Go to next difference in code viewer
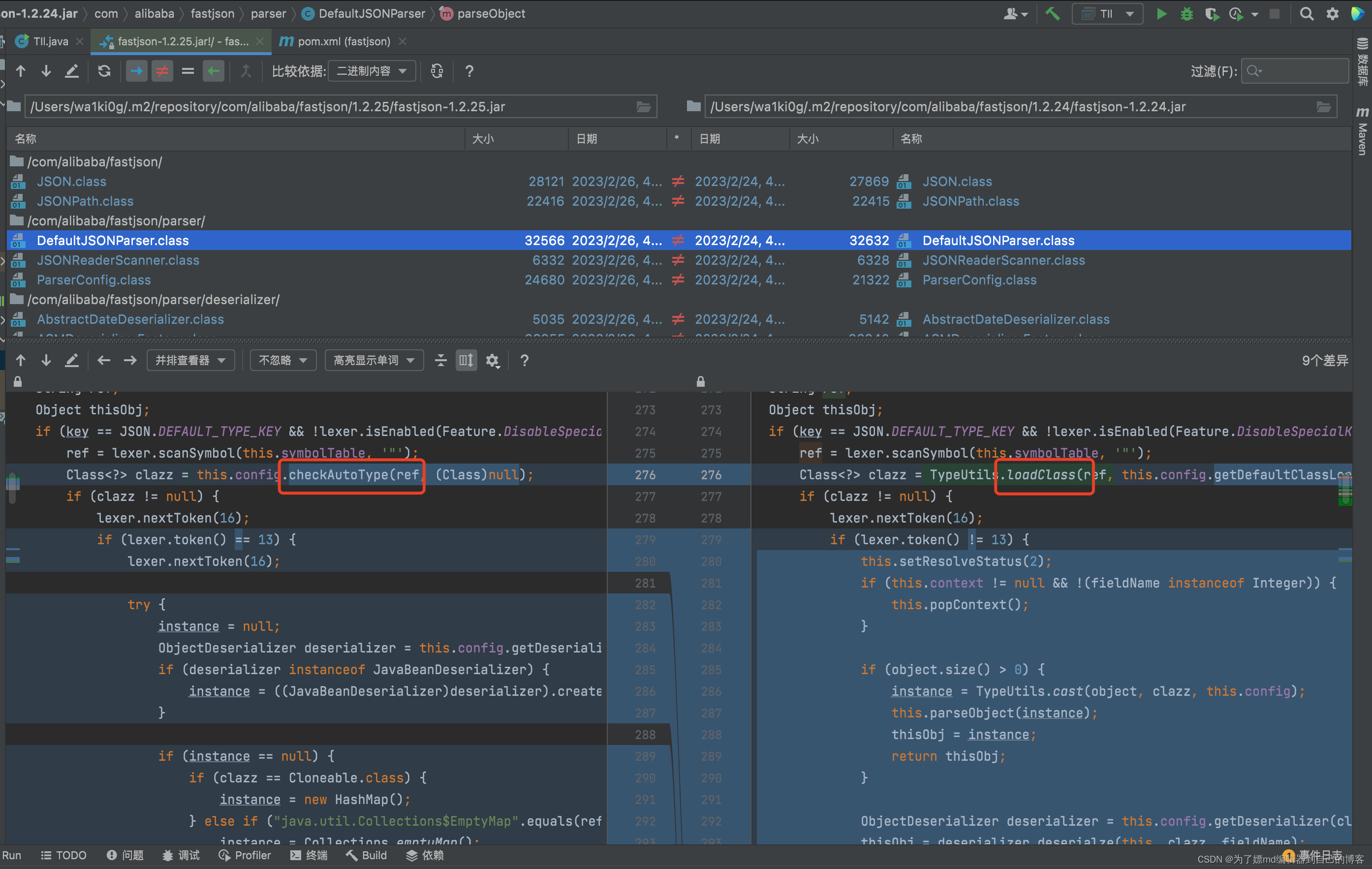This screenshot has height=869, width=1372. click(46, 360)
